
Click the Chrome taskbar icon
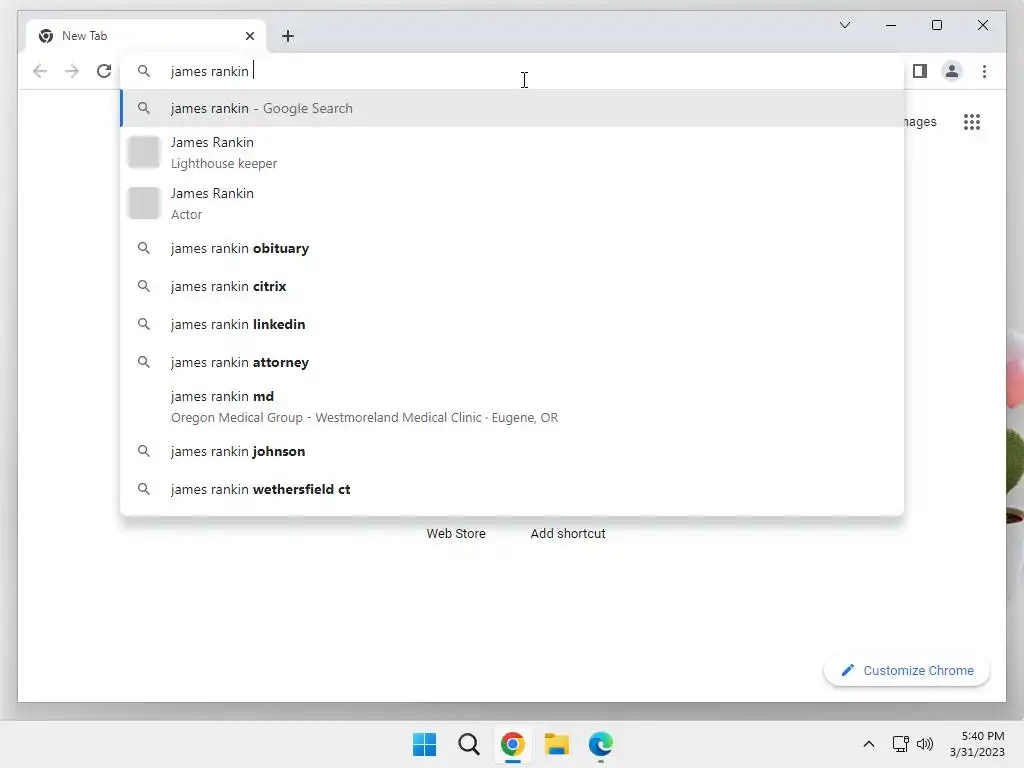point(513,744)
